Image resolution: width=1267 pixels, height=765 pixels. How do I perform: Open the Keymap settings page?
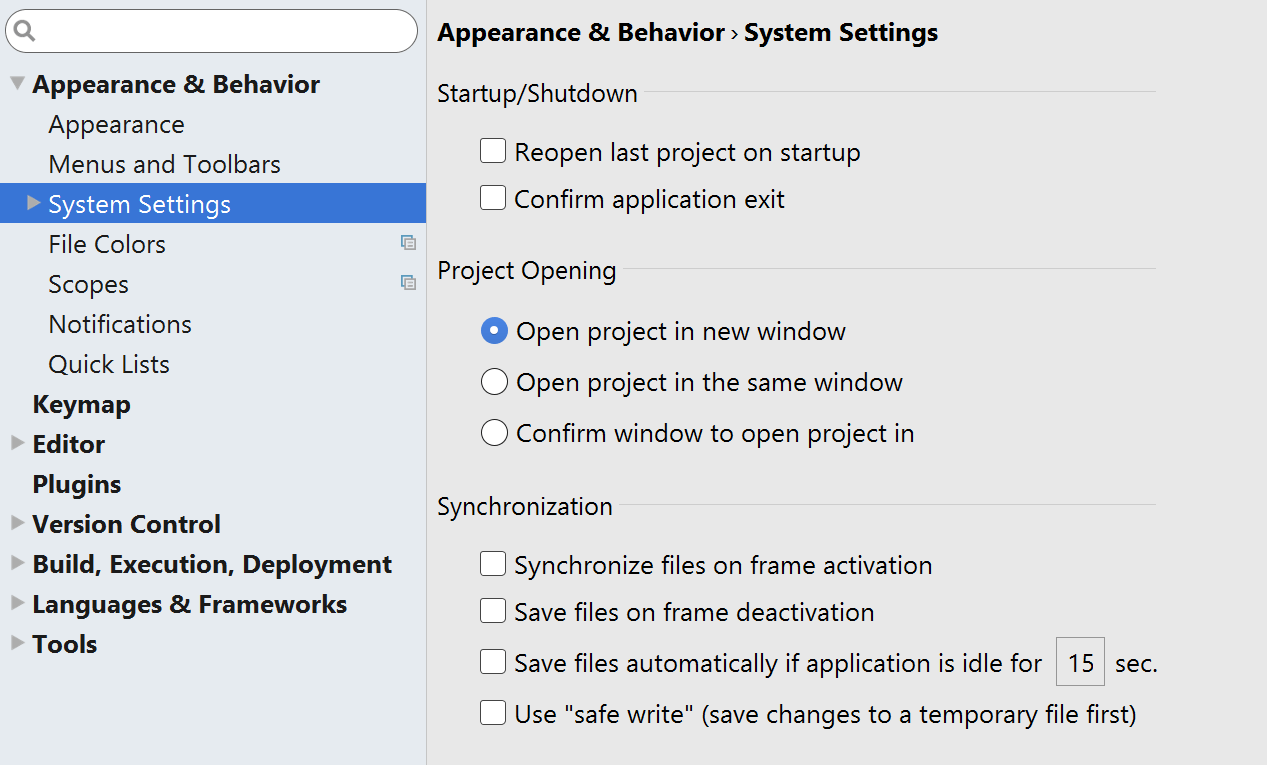pos(81,404)
